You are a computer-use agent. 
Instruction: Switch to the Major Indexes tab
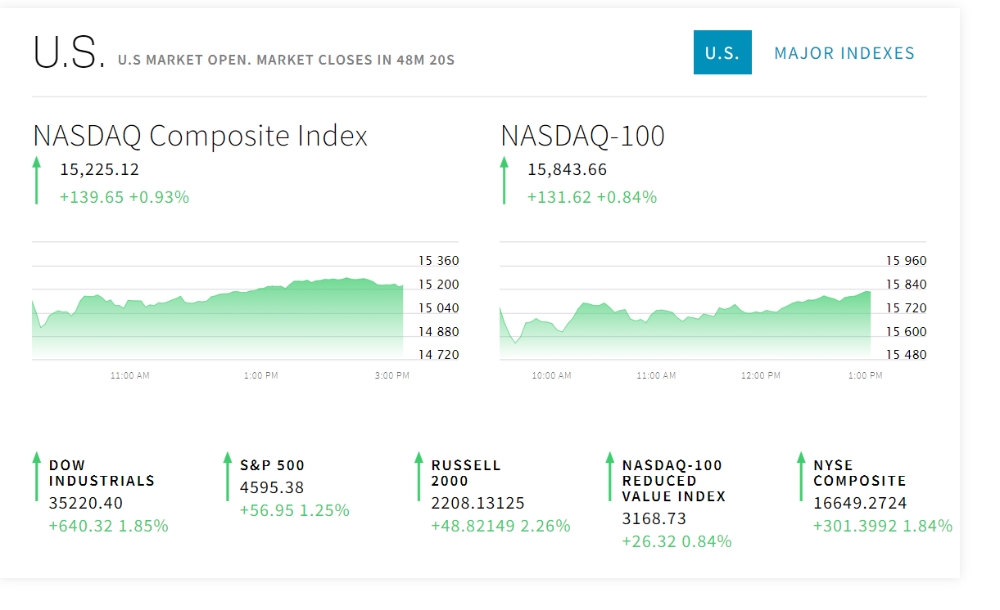844,53
